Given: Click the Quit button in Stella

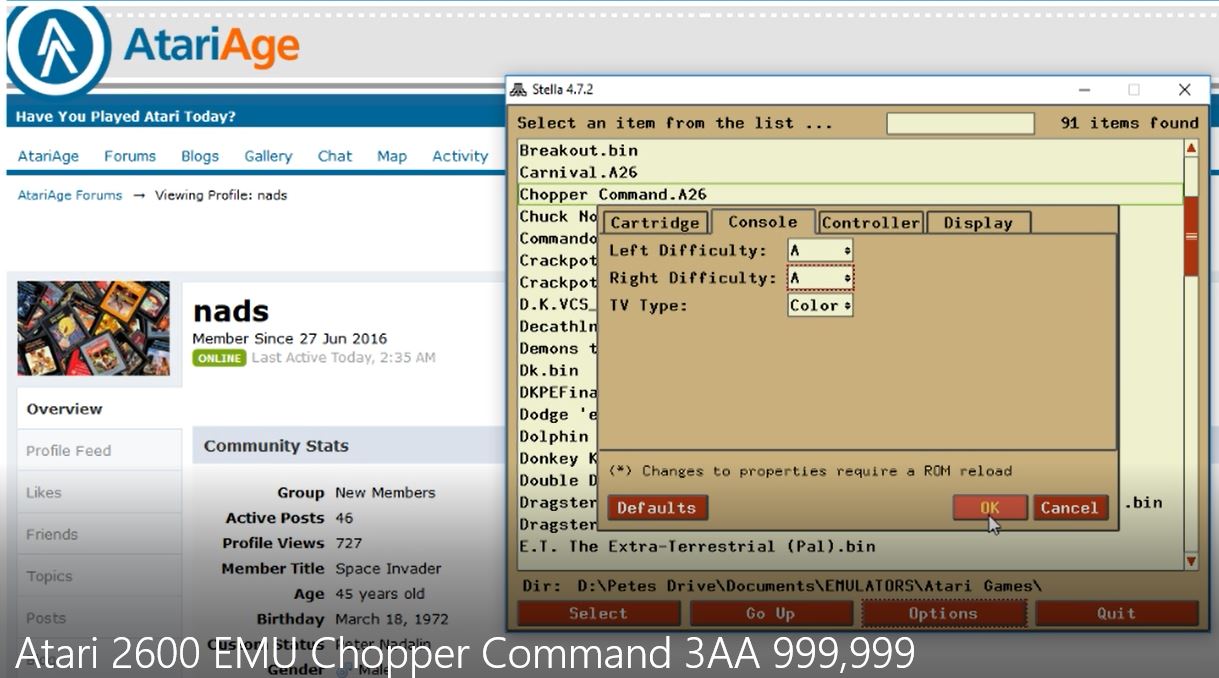Looking at the screenshot, I should coord(1116,613).
